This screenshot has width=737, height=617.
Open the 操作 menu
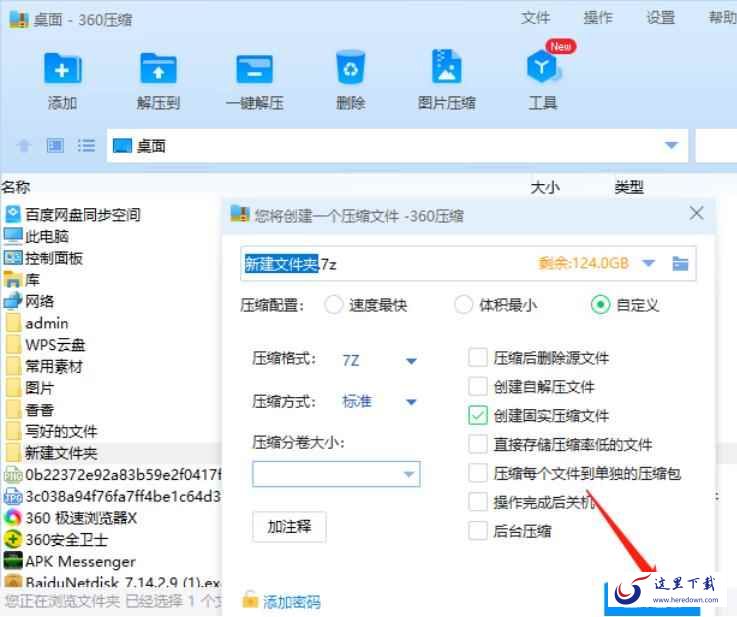pos(598,18)
